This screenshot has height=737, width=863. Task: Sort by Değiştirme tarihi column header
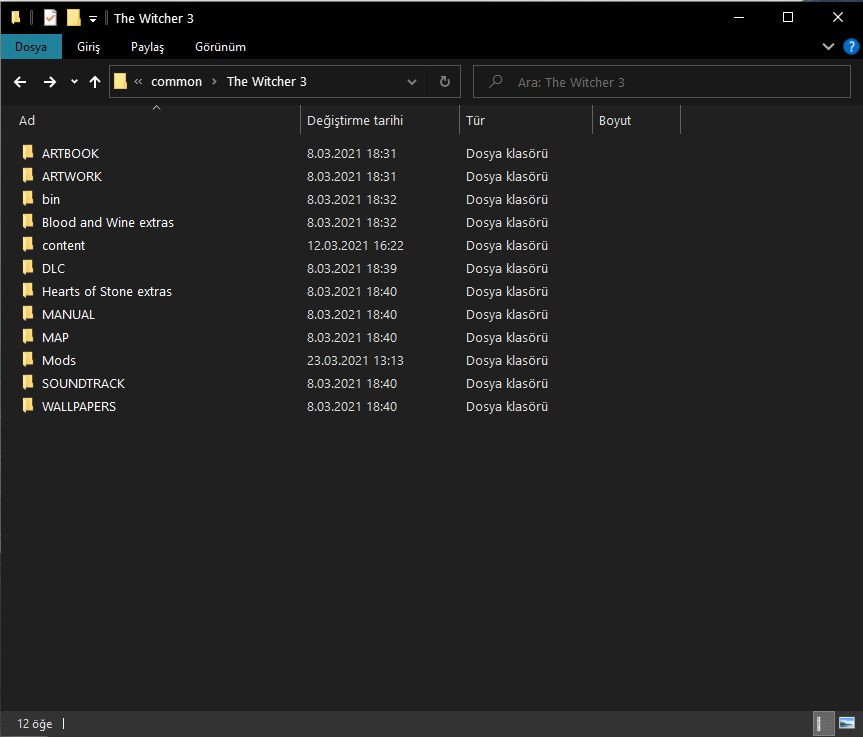tap(380, 121)
